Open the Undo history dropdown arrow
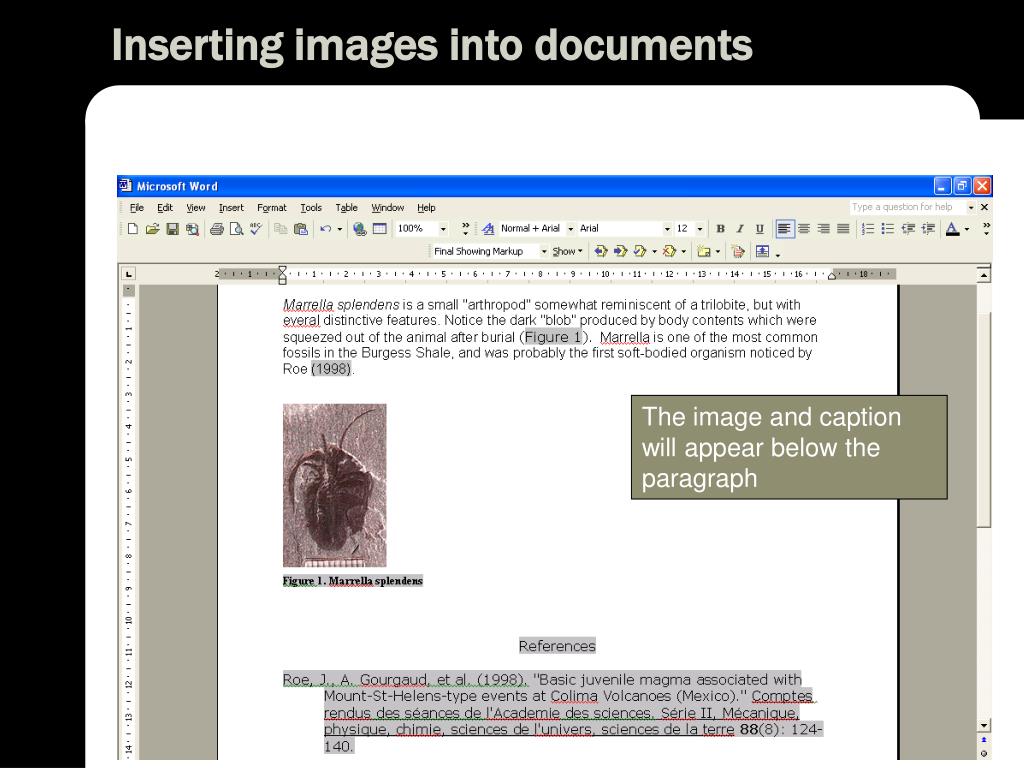The height and width of the screenshot is (768, 1024). [340, 229]
